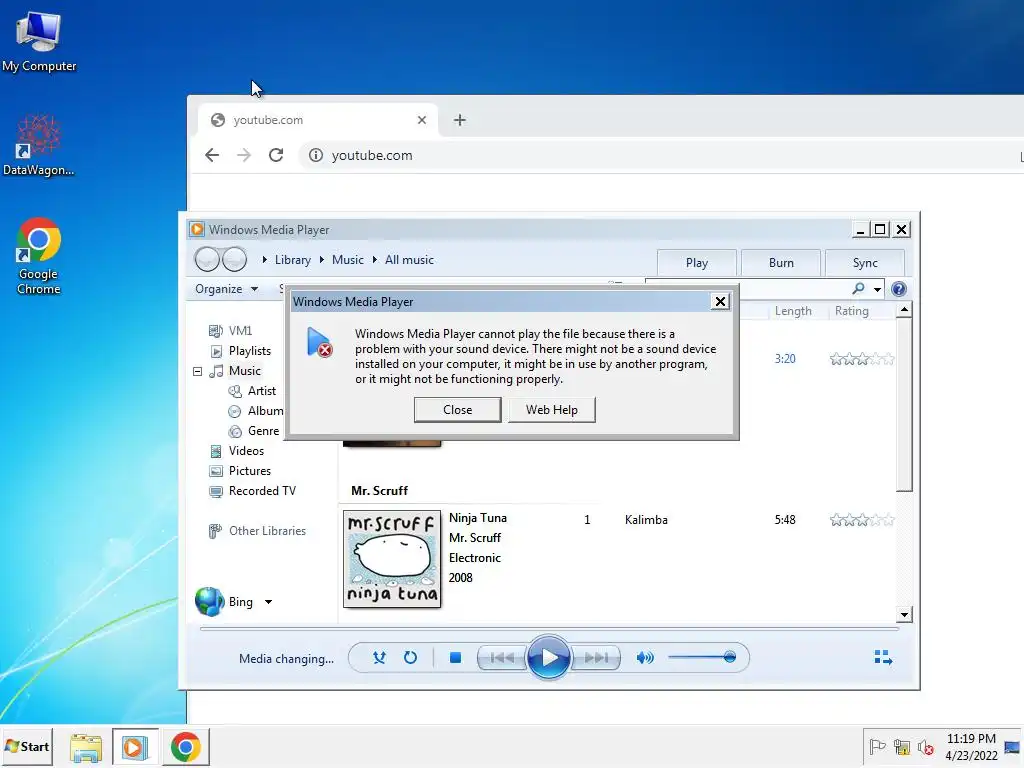Open the Sync tab in Media Player

pyautogui.click(x=865, y=263)
